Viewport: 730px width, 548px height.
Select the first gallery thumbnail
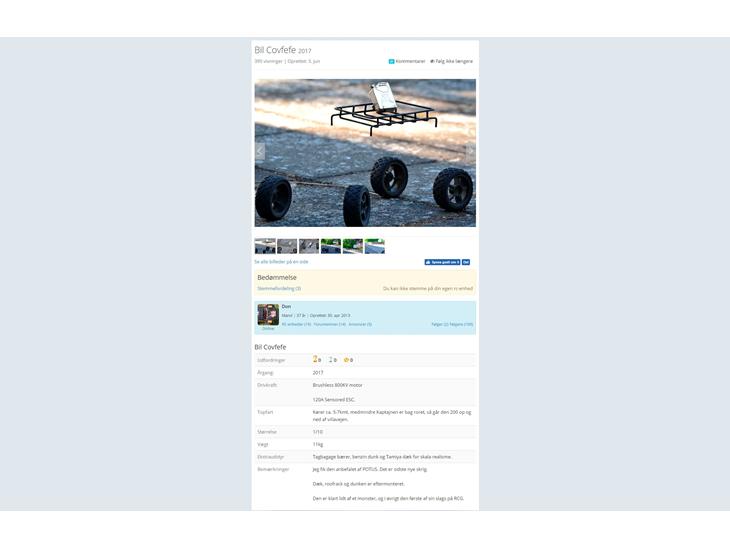(265, 246)
